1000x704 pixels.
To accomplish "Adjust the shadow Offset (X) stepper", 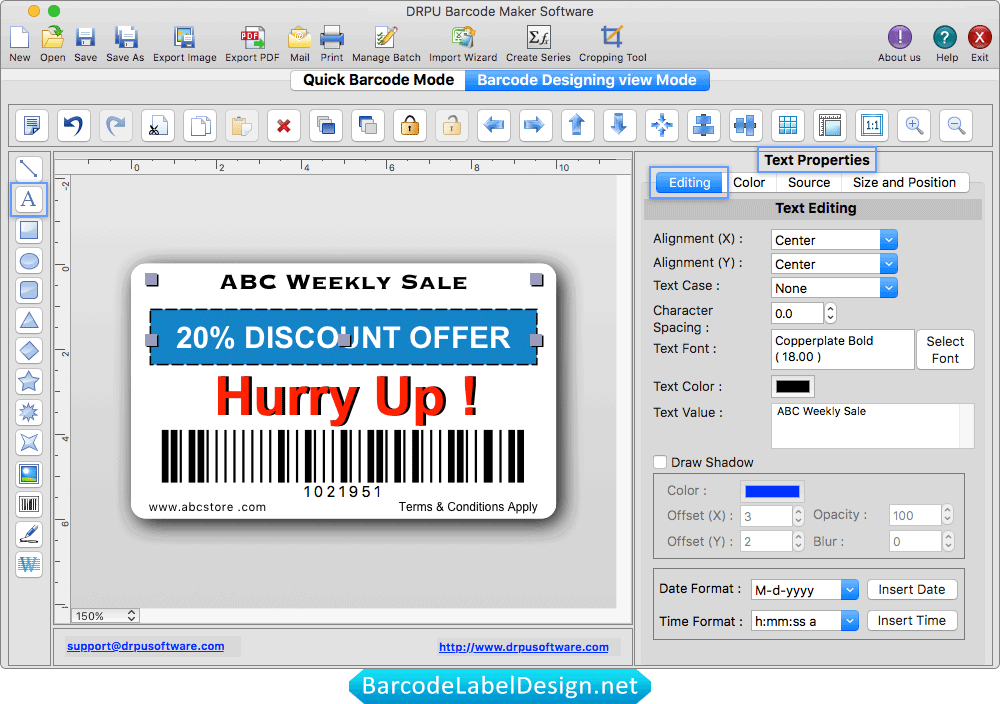I will click(x=798, y=516).
